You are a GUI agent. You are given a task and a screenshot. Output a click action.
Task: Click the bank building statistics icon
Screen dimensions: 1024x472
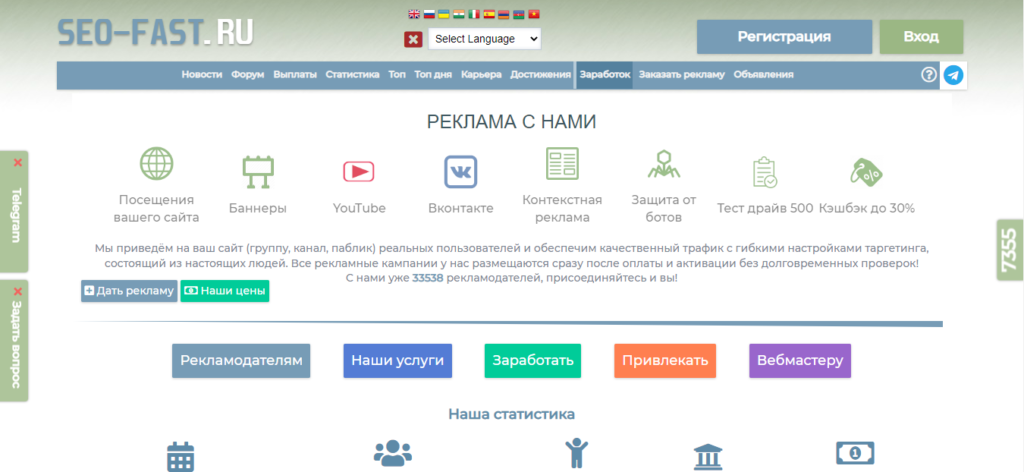pyautogui.click(x=709, y=457)
